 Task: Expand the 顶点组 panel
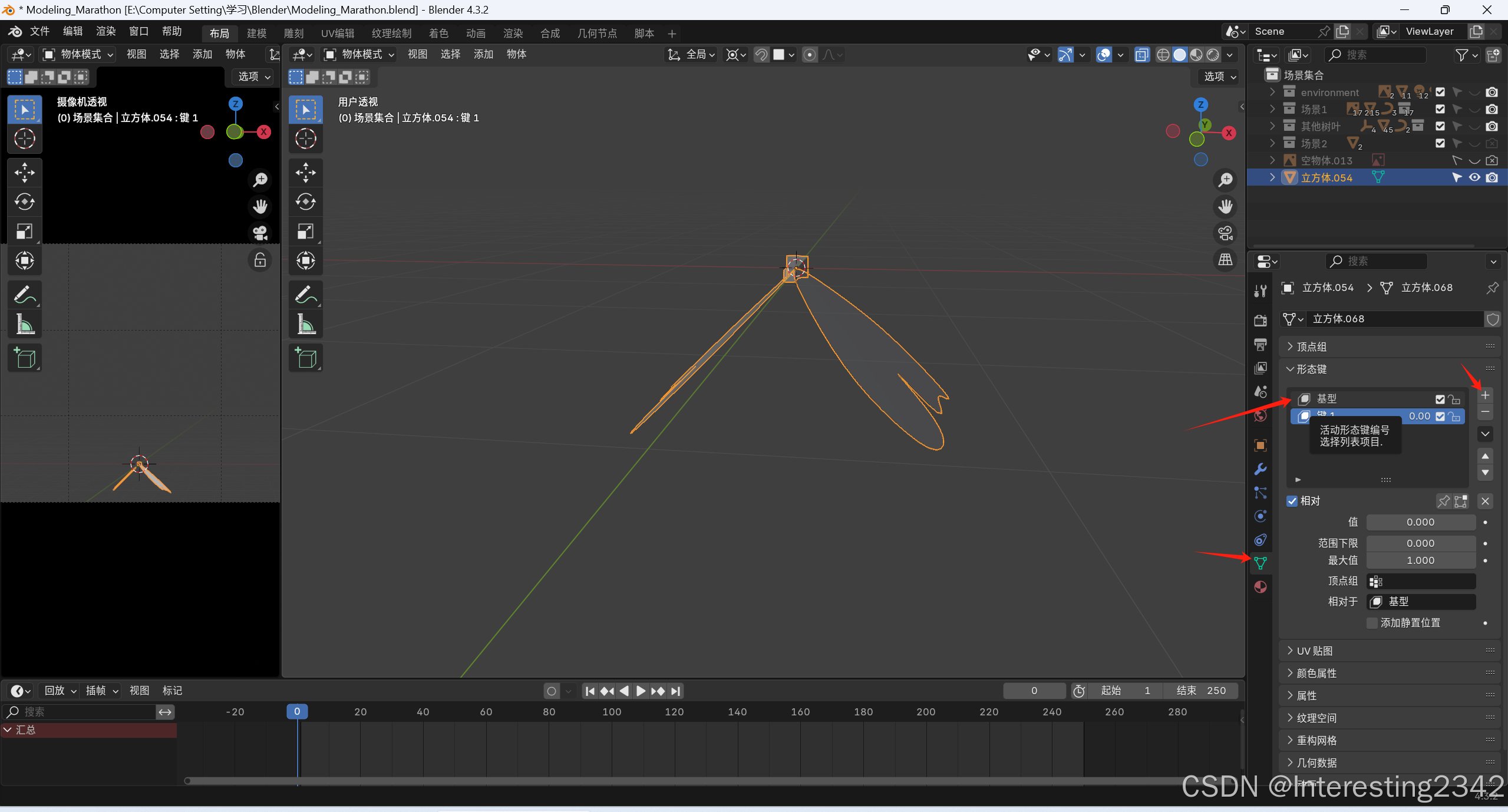coord(1311,346)
